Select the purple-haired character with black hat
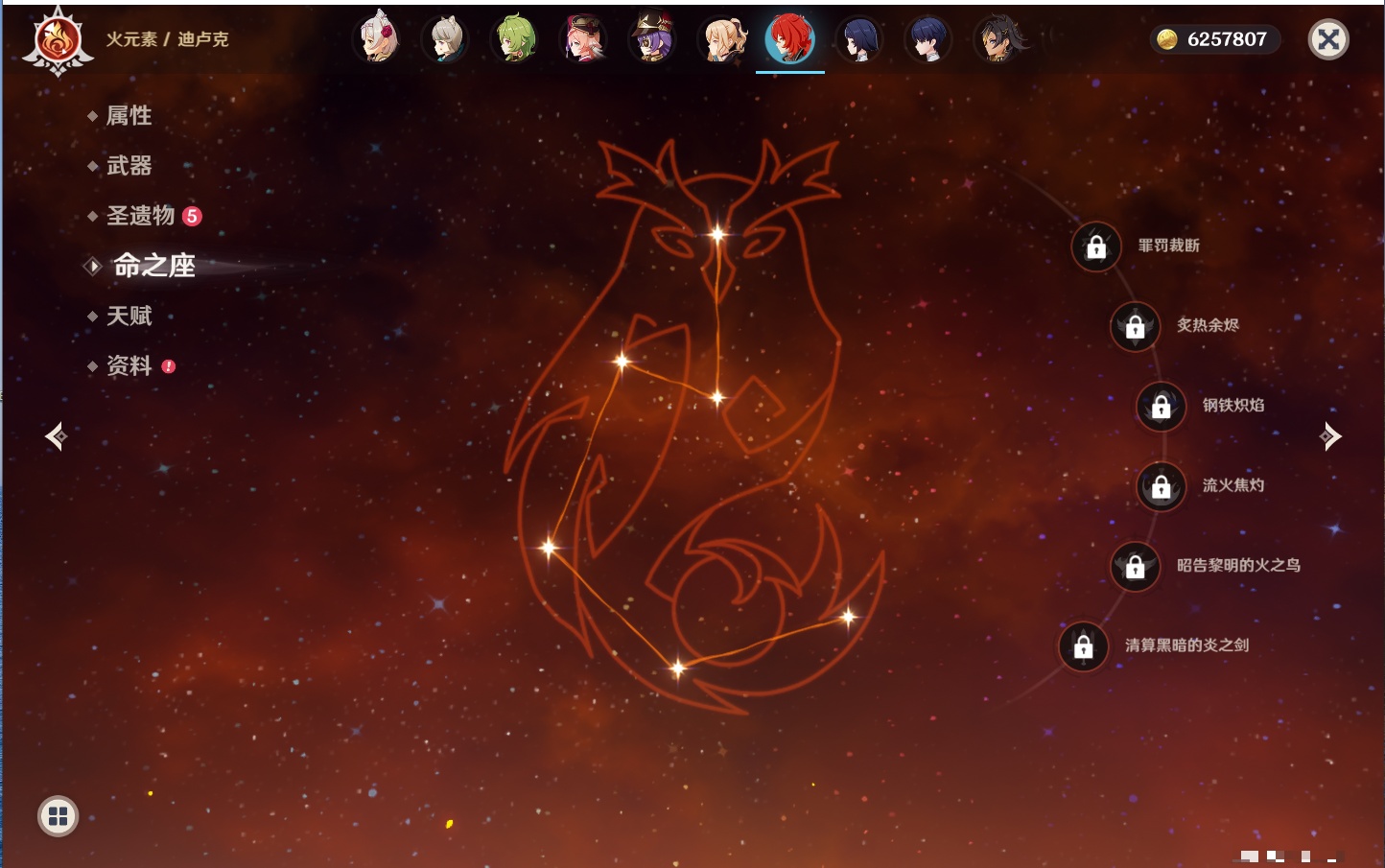This screenshot has height=868, width=1385. point(653,39)
